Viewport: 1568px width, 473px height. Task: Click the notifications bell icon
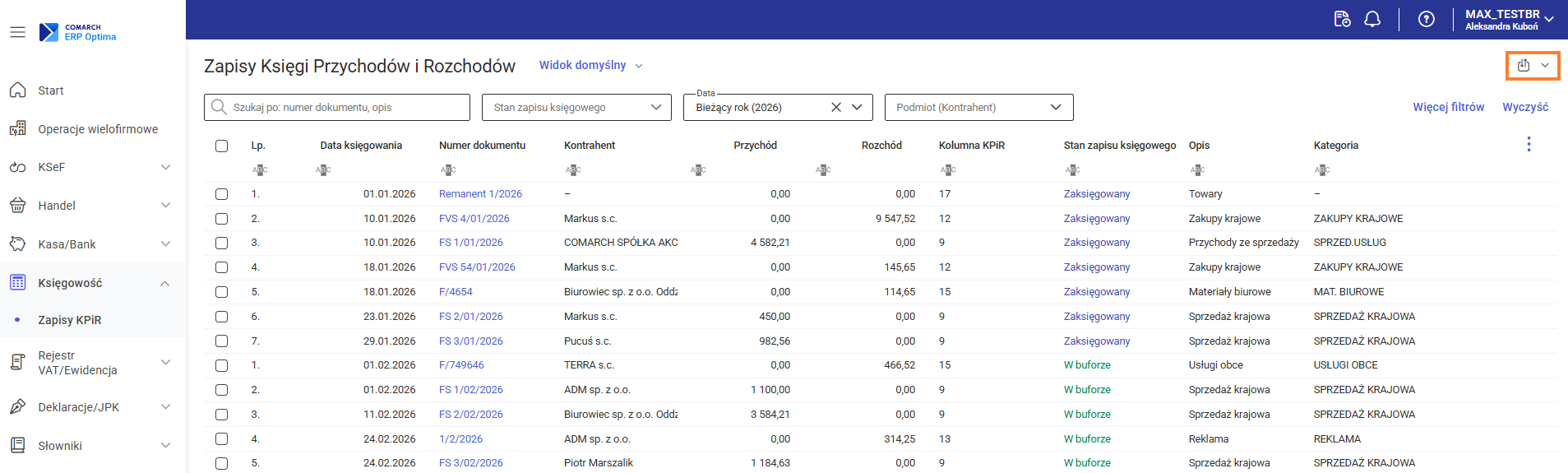click(x=1372, y=19)
